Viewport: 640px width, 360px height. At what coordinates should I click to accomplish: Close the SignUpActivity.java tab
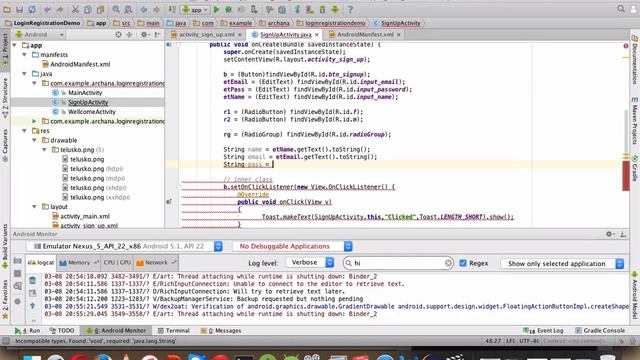point(317,35)
